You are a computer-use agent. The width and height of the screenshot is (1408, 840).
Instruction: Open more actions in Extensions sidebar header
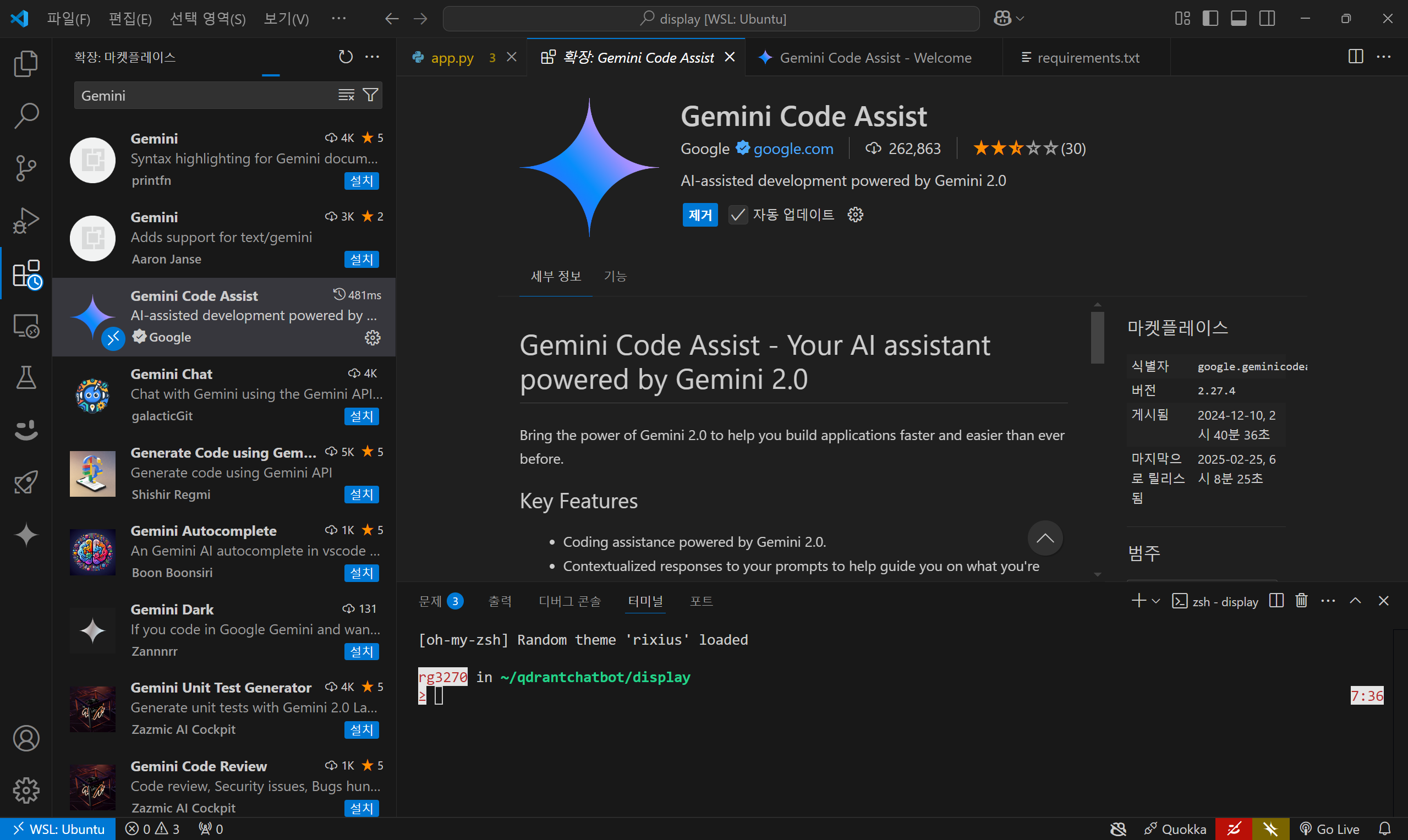tap(372, 57)
